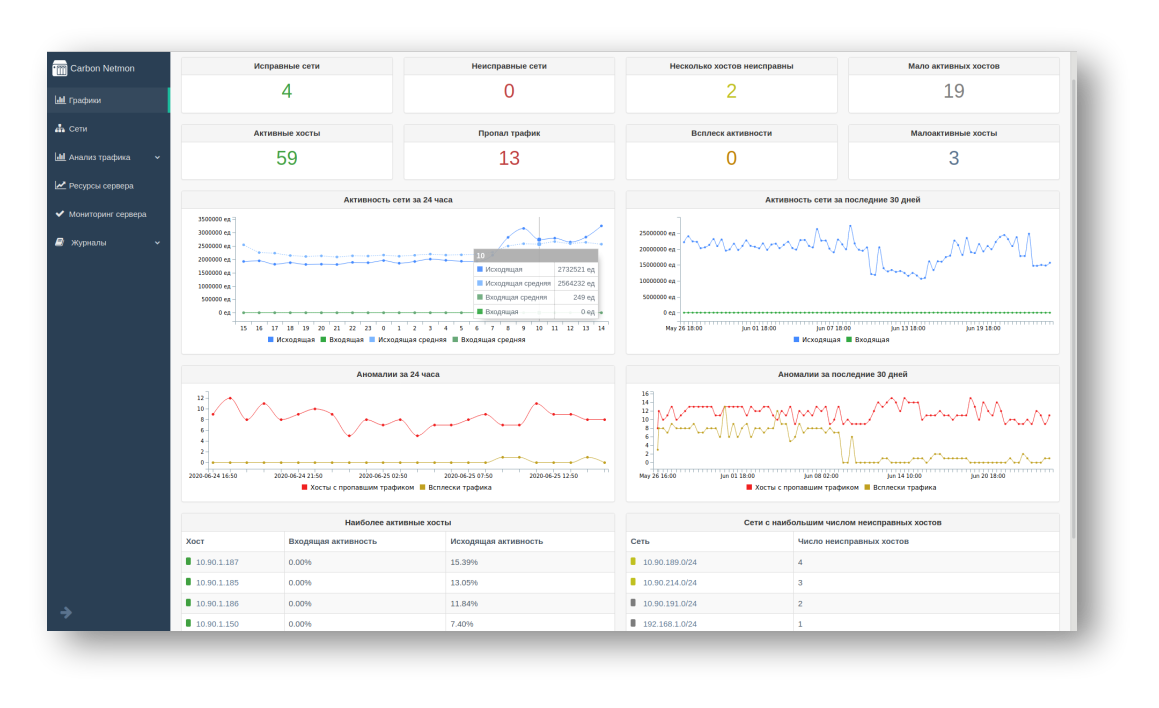
Task: Click the line graph icon beside Ресурсы сервера
Action: [x=60, y=185]
